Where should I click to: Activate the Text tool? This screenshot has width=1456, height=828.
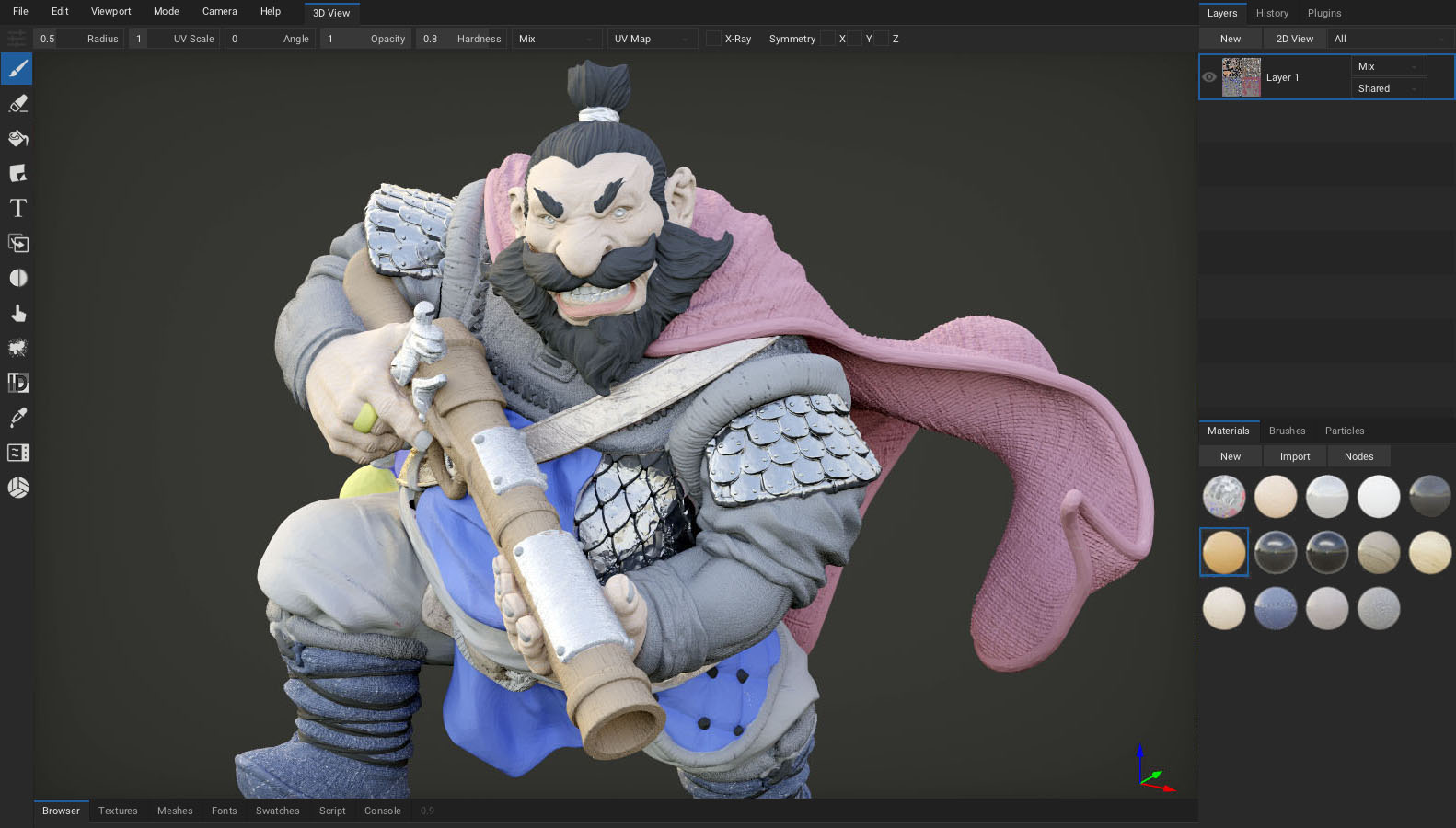point(17,209)
